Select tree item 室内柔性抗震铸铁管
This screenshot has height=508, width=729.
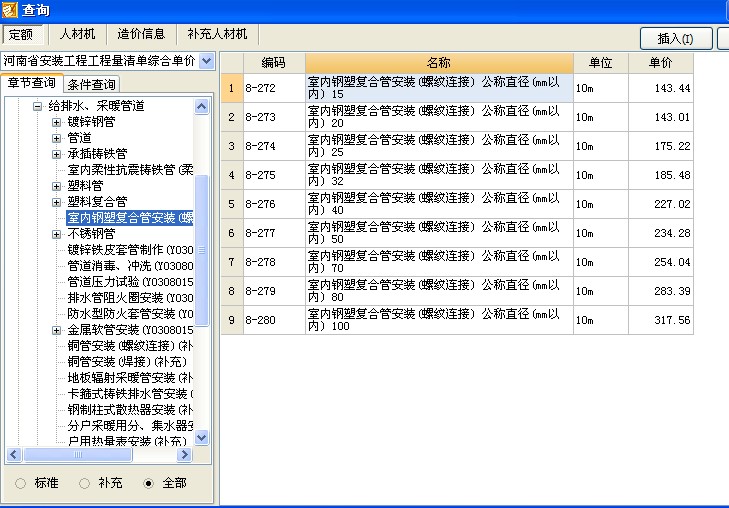130,170
